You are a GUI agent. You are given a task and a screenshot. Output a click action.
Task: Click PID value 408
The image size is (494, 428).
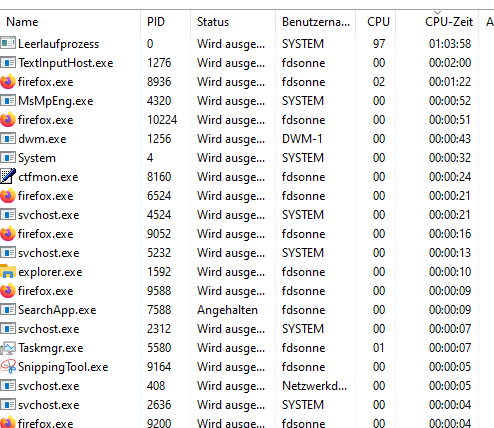pyautogui.click(x=156, y=386)
